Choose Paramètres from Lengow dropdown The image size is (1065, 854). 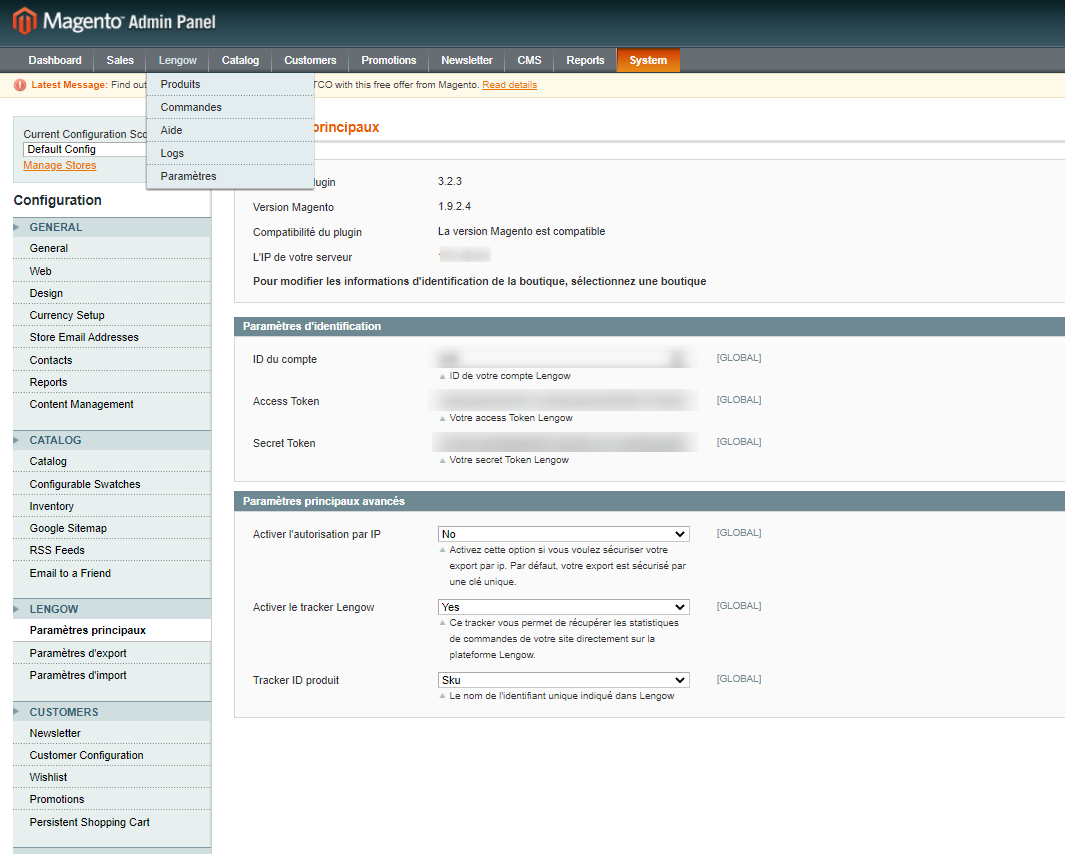(230, 176)
